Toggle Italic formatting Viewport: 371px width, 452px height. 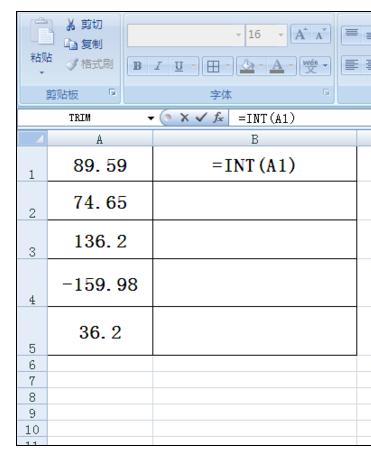[158, 66]
